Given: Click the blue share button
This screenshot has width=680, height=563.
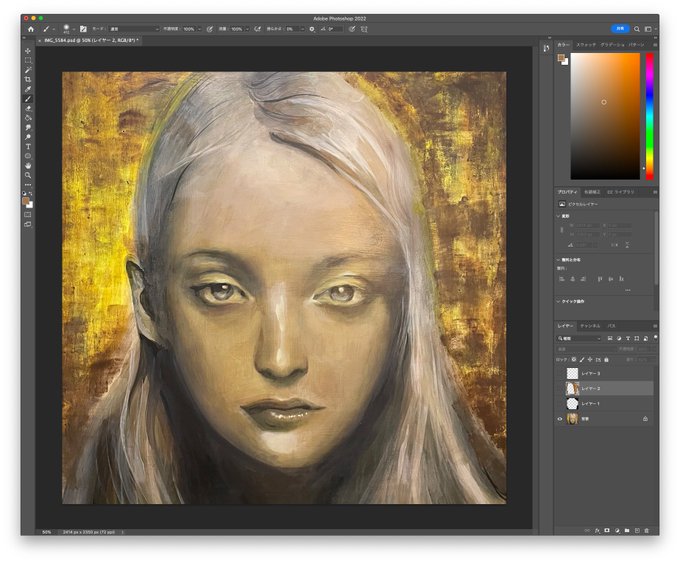Looking at the screenshot, I should coord(620,29).
